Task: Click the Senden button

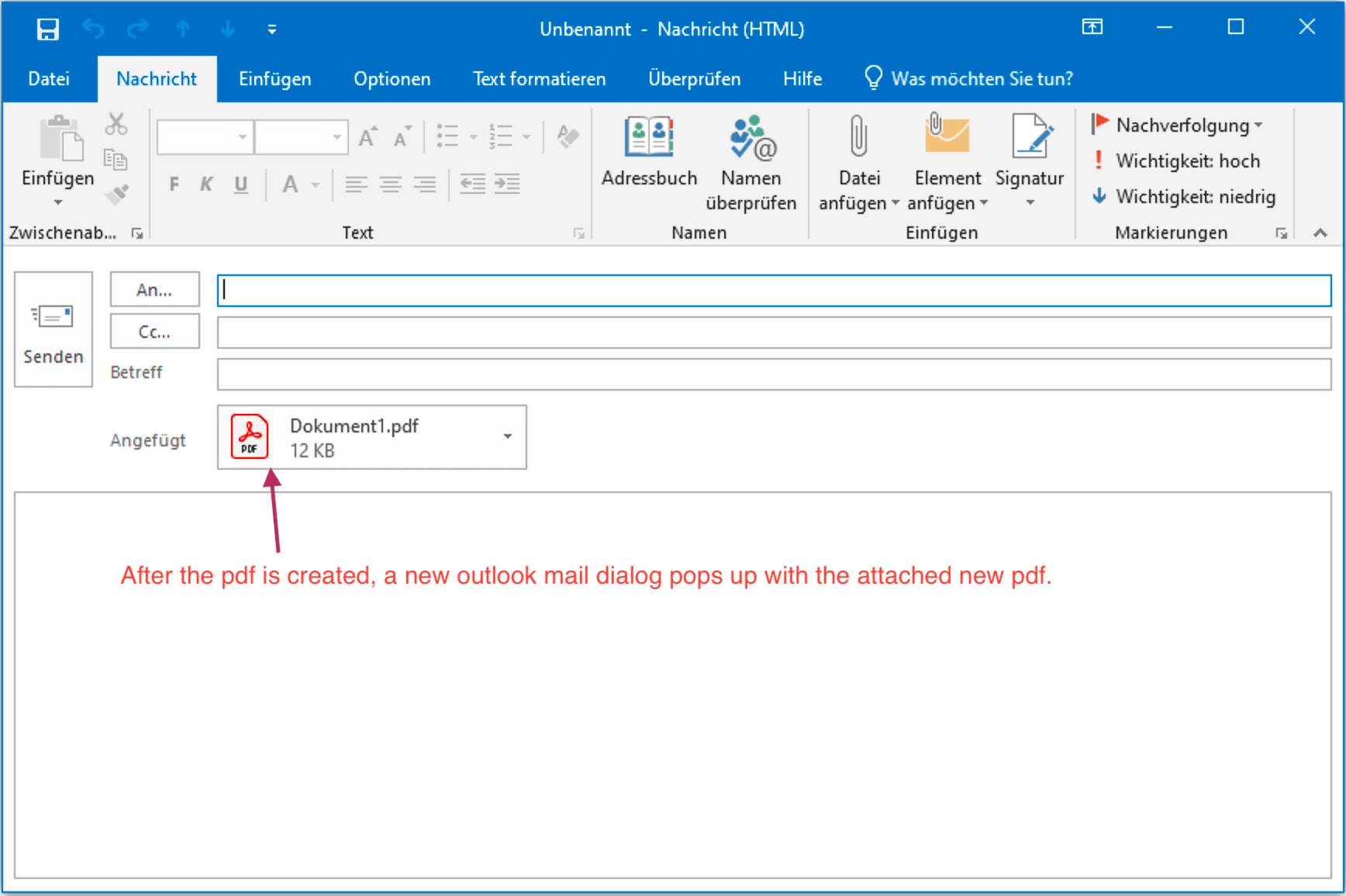Action: click(53, 329)
